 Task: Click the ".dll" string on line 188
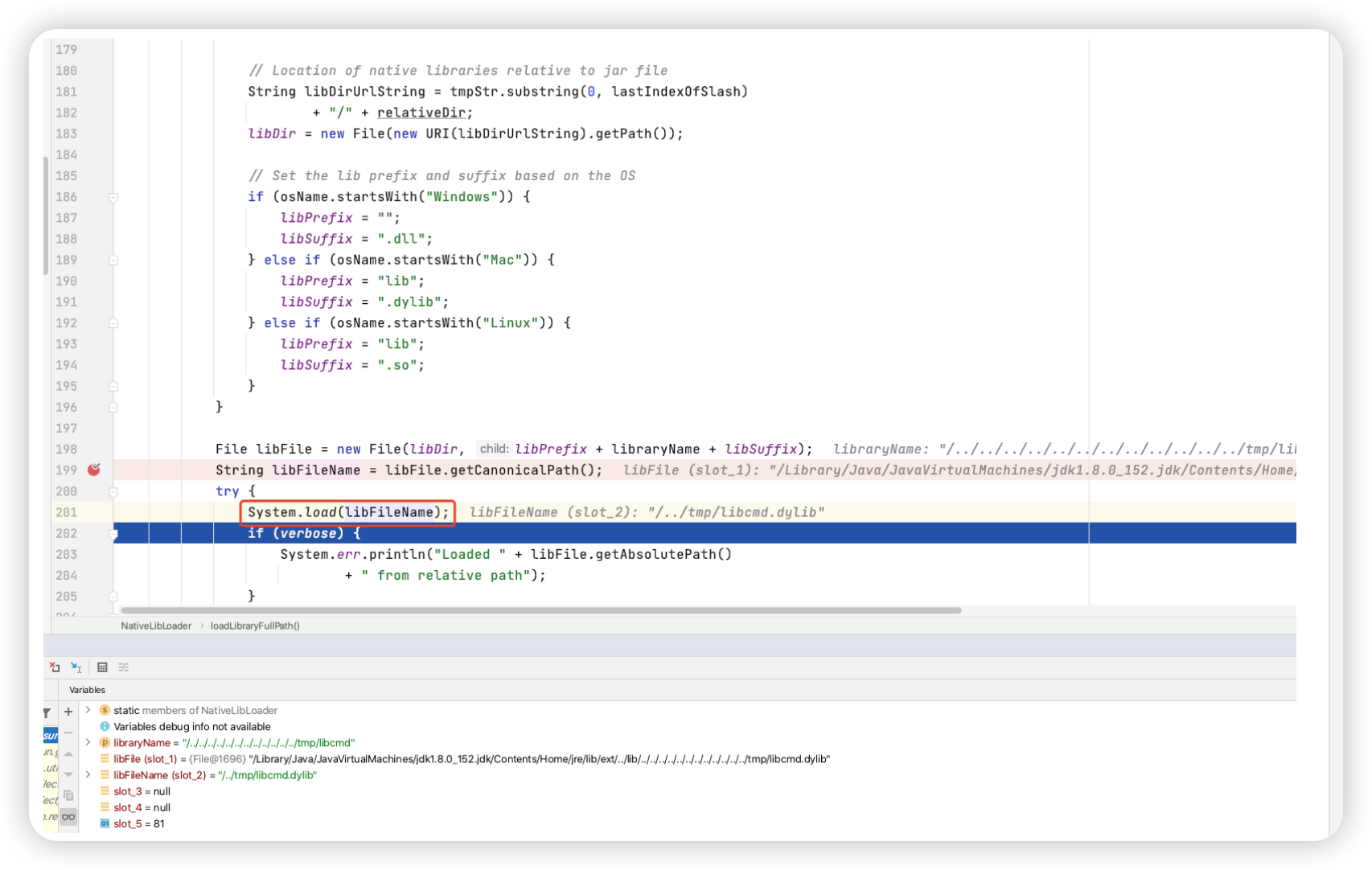pos(401,239)
